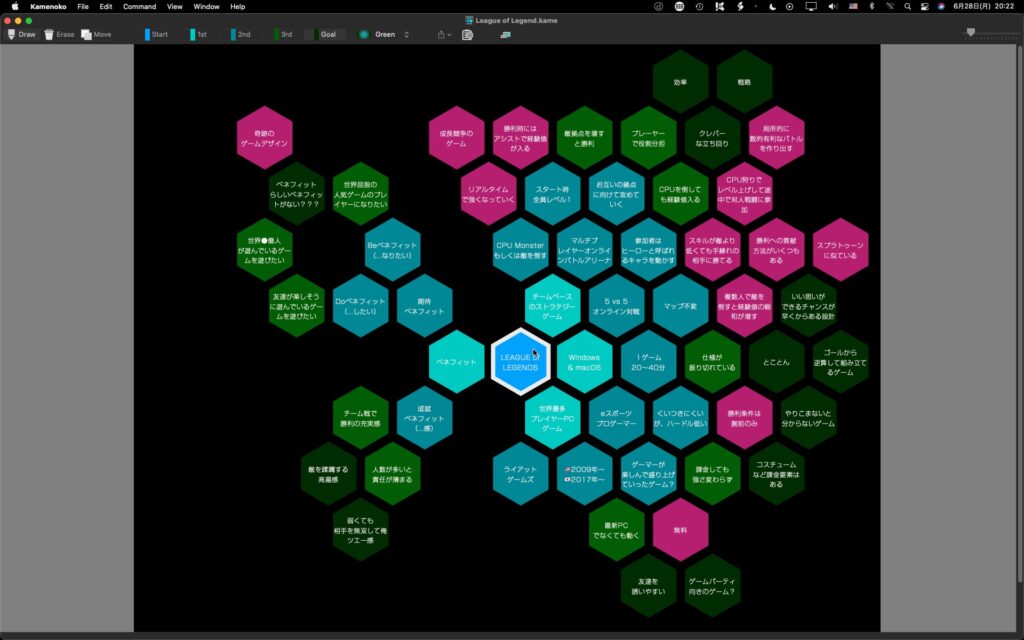Viewport: 1024px width, 640px height.
Task: Open the share/export menu in toolbar
Action: tap(443, 35)
